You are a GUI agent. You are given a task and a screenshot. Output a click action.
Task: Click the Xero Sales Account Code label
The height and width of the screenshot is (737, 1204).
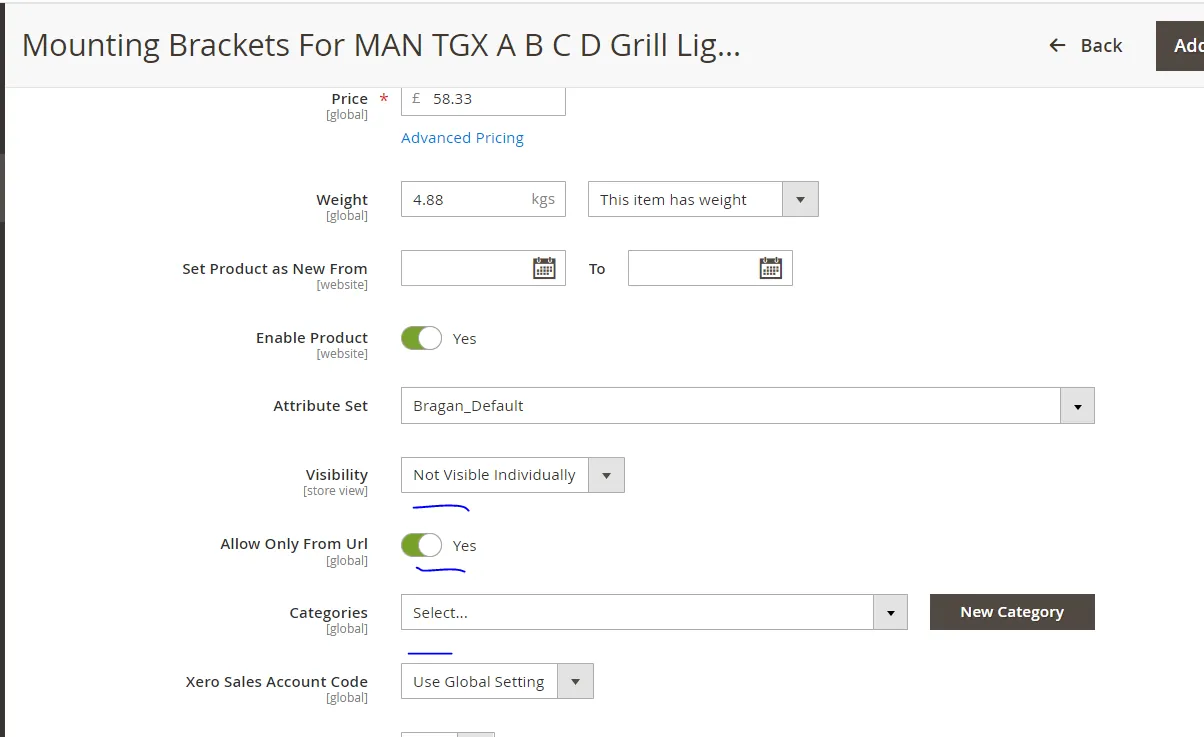pyautogui.click(x=277, y=682)
